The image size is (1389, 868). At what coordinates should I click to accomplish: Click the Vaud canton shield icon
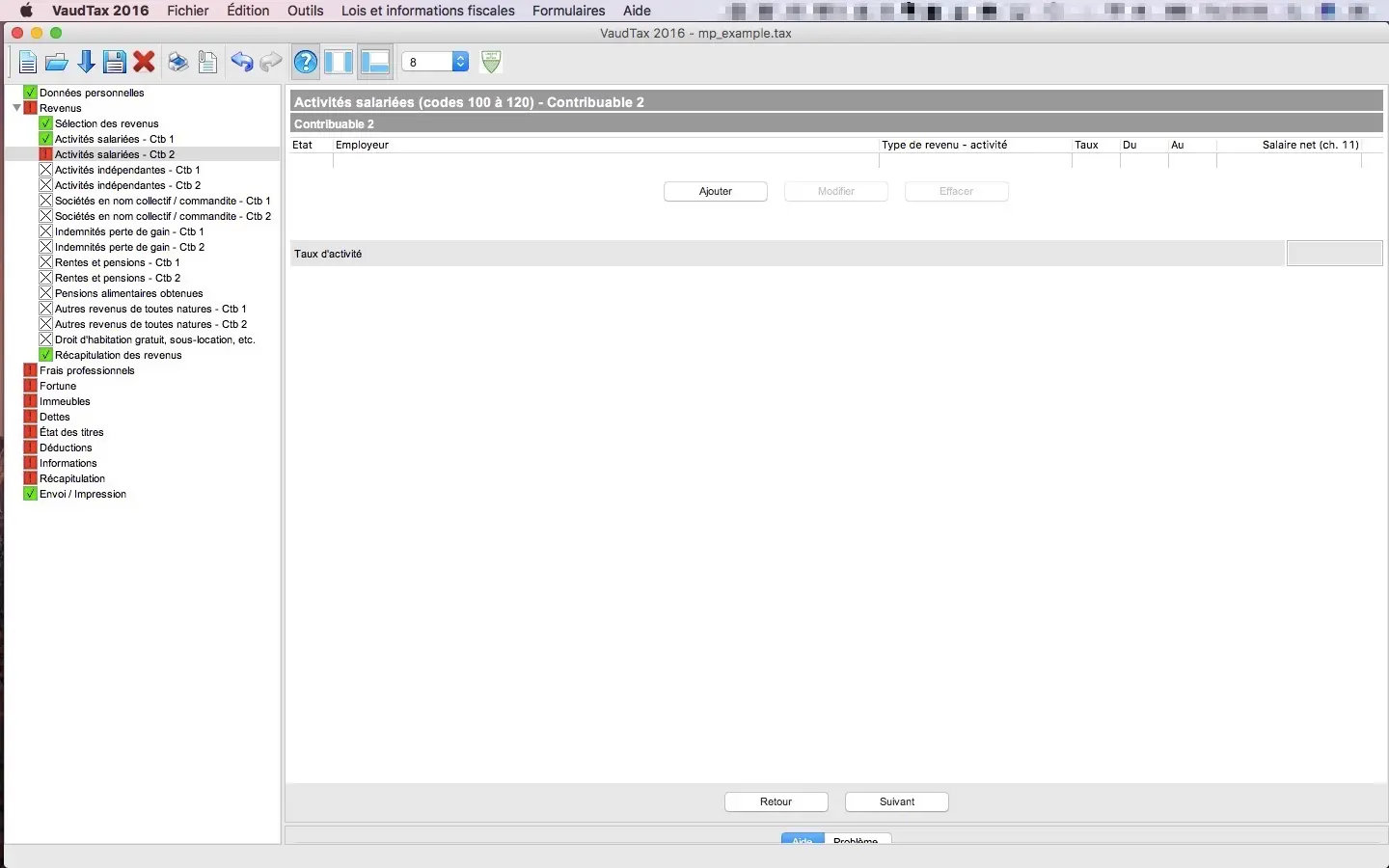pos(491,62)
